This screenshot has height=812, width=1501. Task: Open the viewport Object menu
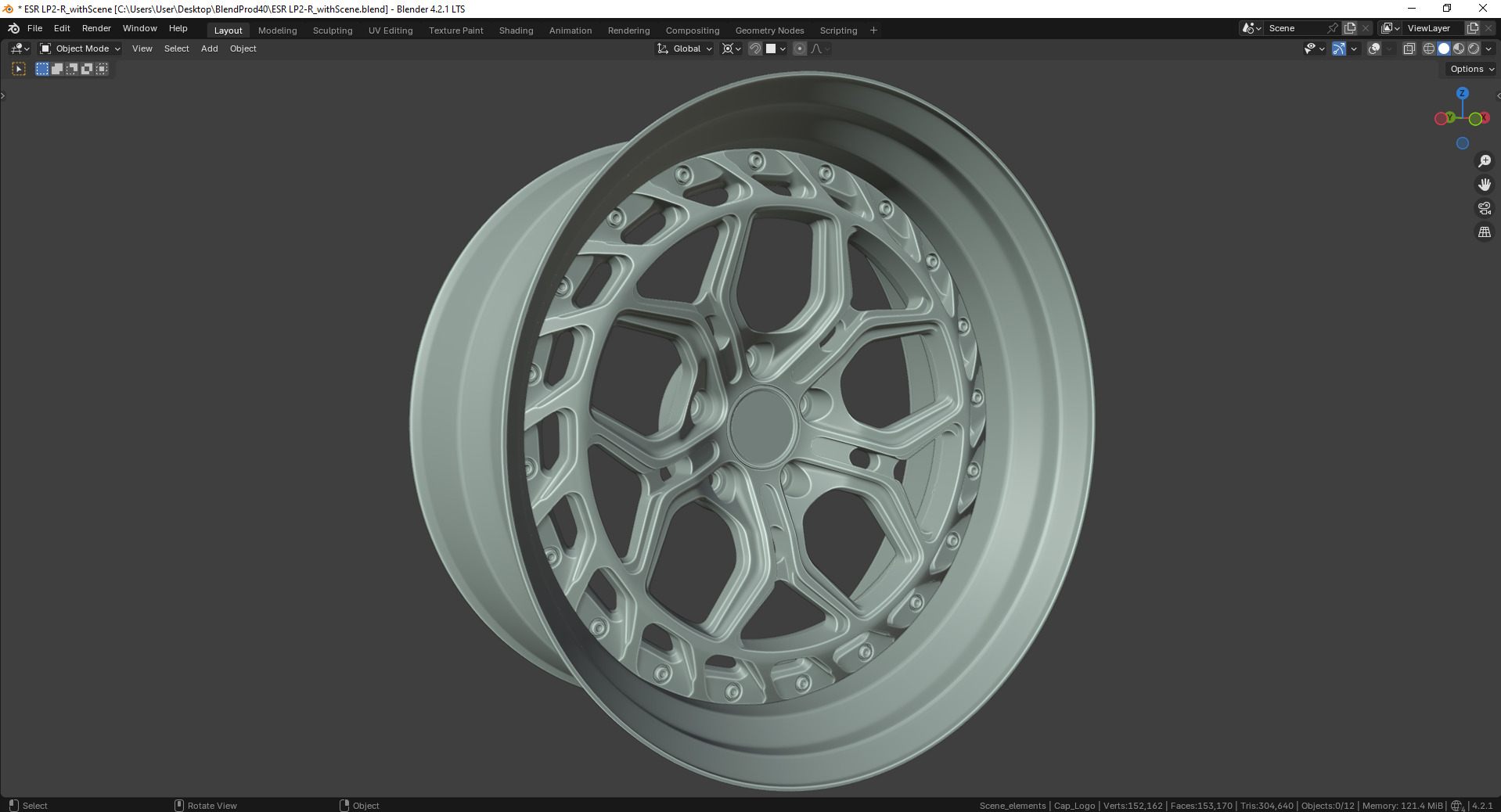tap(243, 49)
